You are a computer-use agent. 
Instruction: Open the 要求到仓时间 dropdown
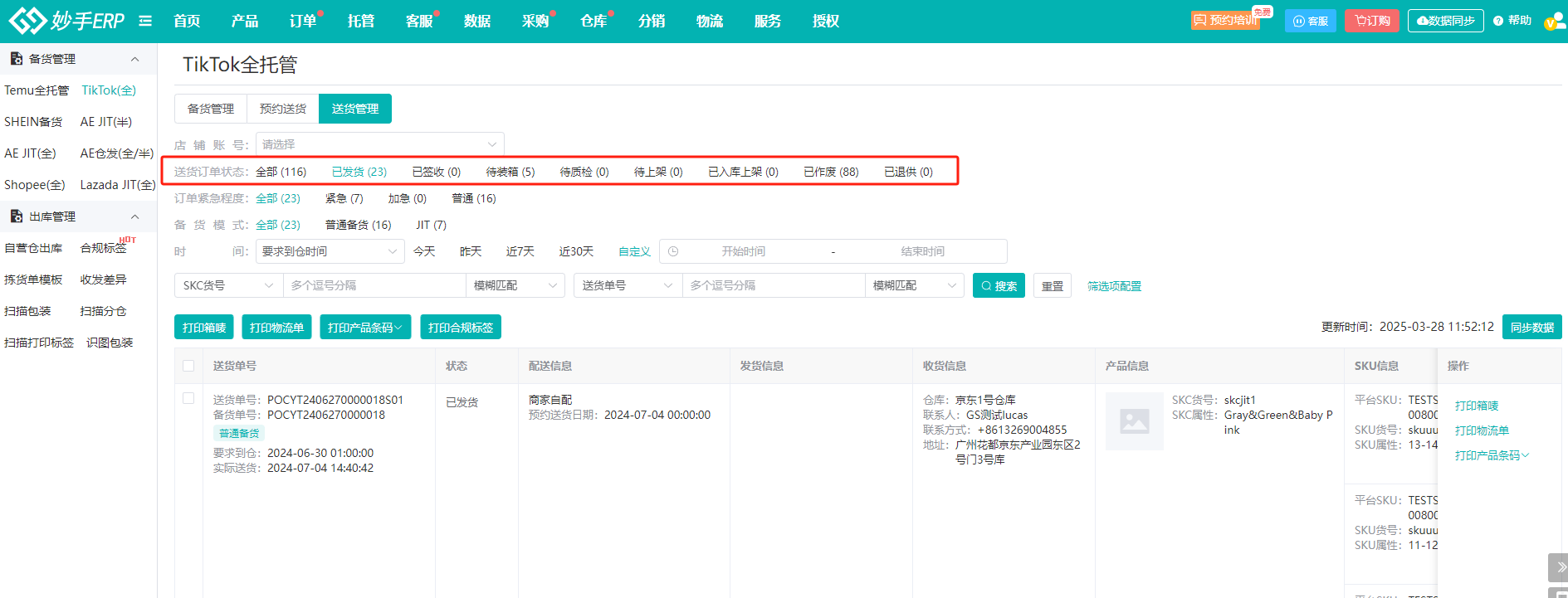(x=330, y=251)
